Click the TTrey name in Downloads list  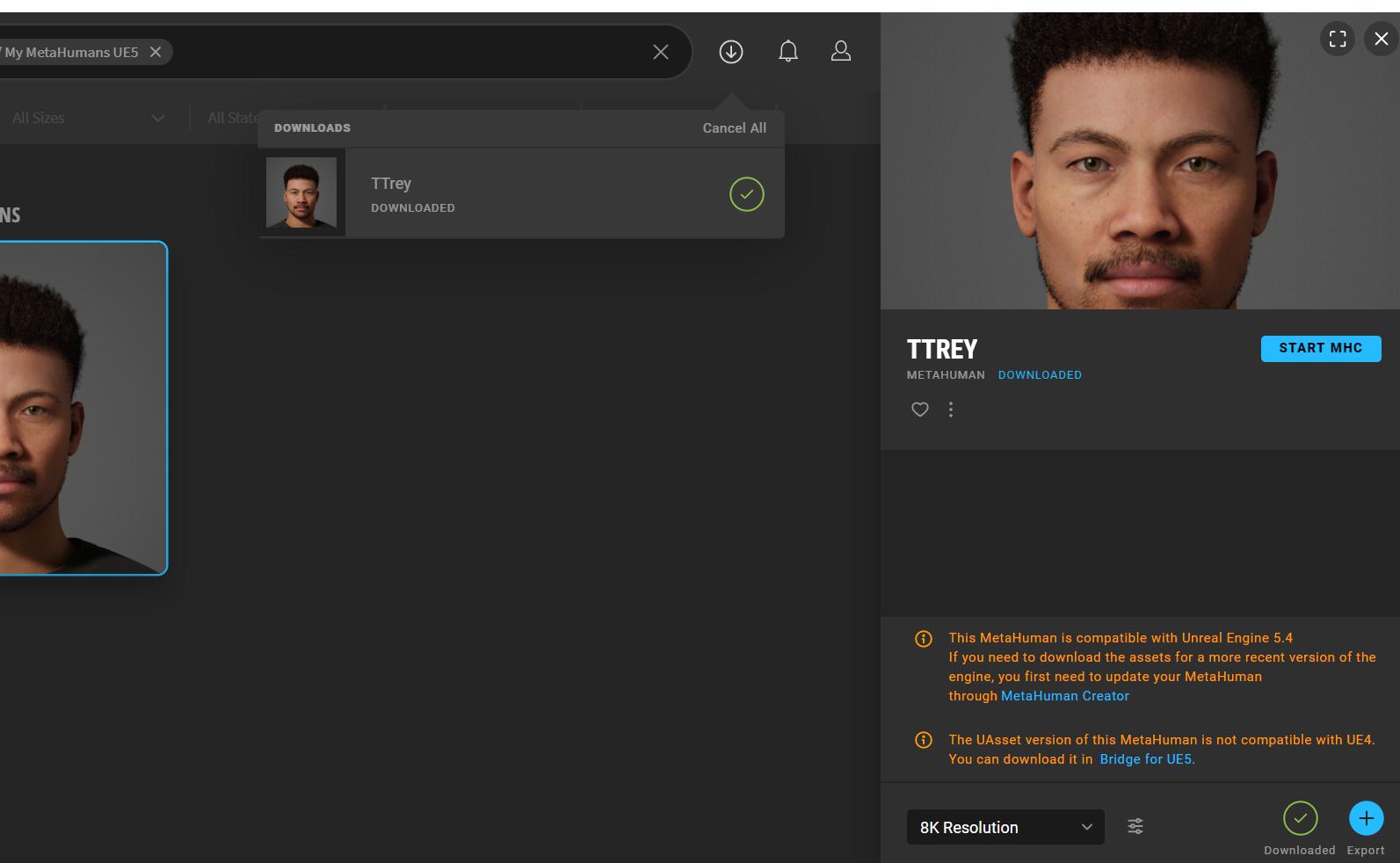pos(391,184)
